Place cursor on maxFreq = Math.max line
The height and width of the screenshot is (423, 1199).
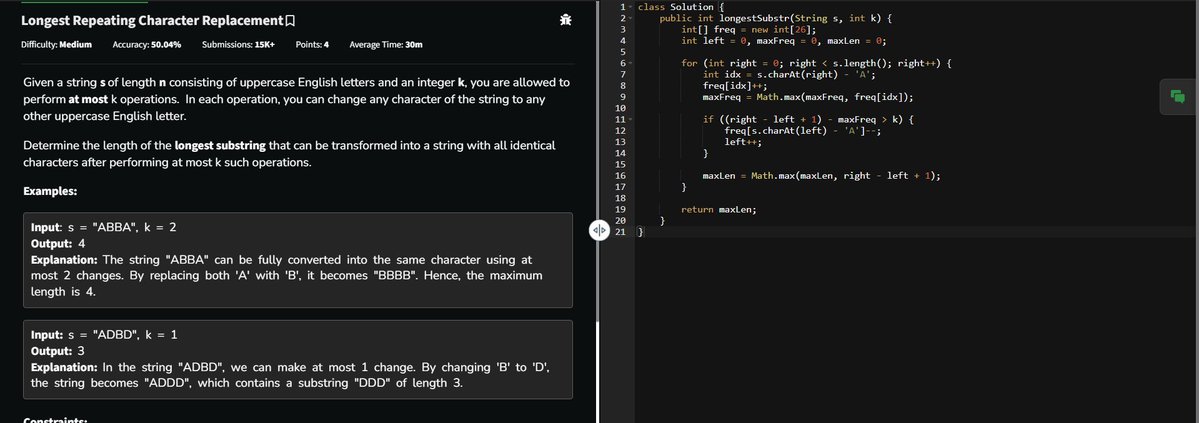(x=808, y=97)
